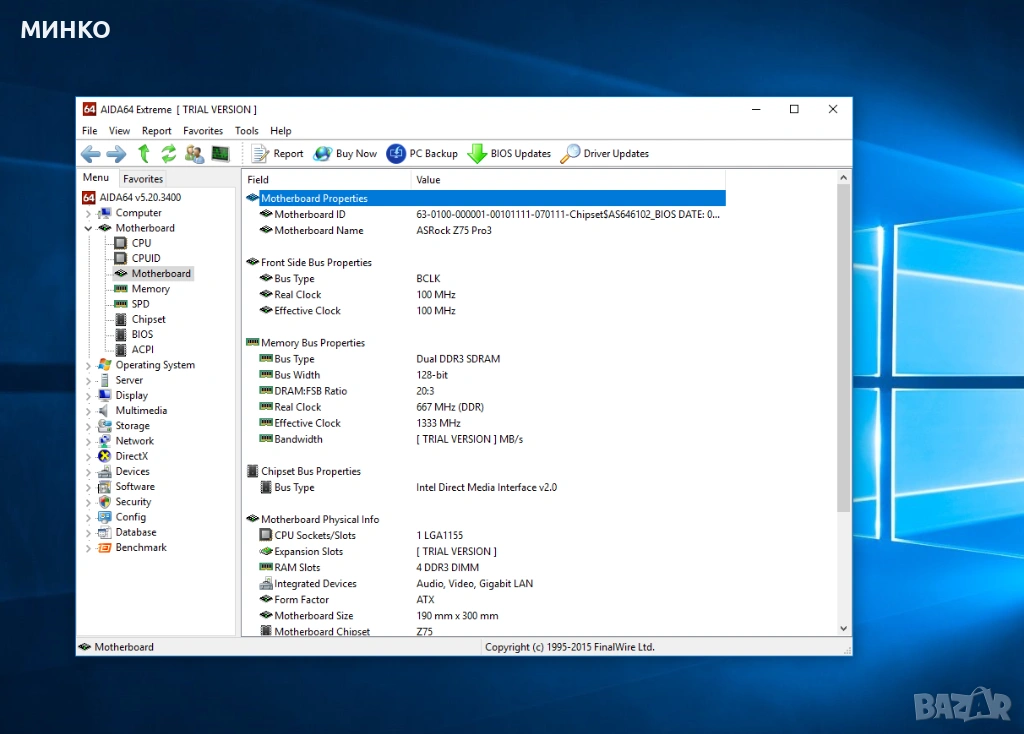This screenshot has width=1024, height=734.
Task: Click the Forward navigation arrow
Action: tap(116, 154)
